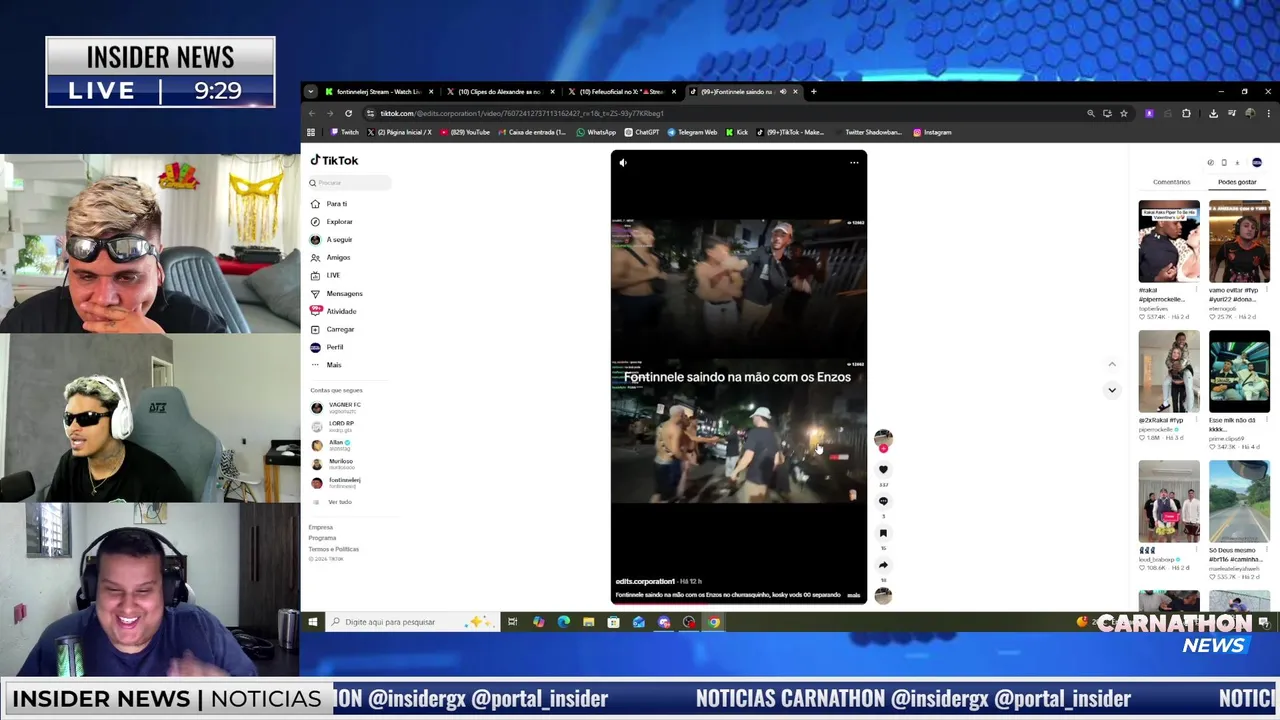Like the video with heart icon
The width and height of the screenshot is (1280, 720).
tap(883, 469)
